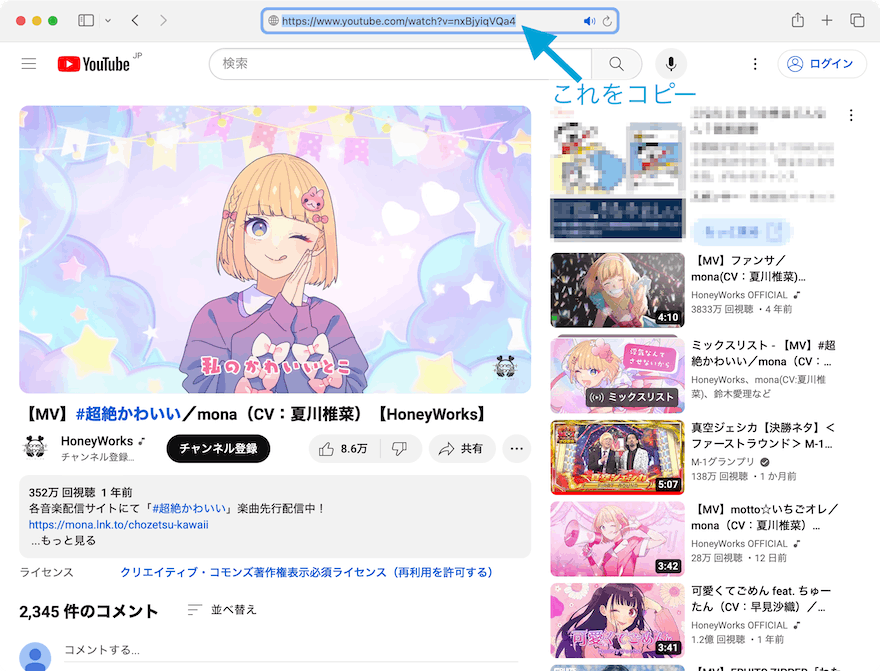
Task: Open the 真空ジェシカ【決勝ネタ】 video title
Action: (763, 436)
